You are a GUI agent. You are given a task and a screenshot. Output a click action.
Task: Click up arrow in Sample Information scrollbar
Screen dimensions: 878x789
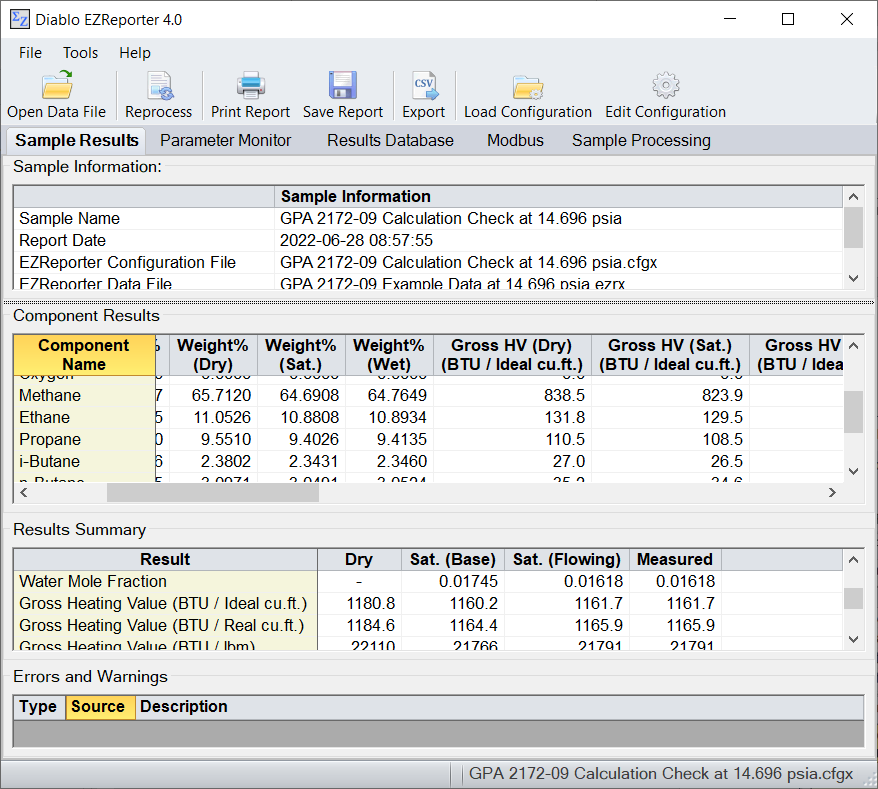(x=853, y=197)
